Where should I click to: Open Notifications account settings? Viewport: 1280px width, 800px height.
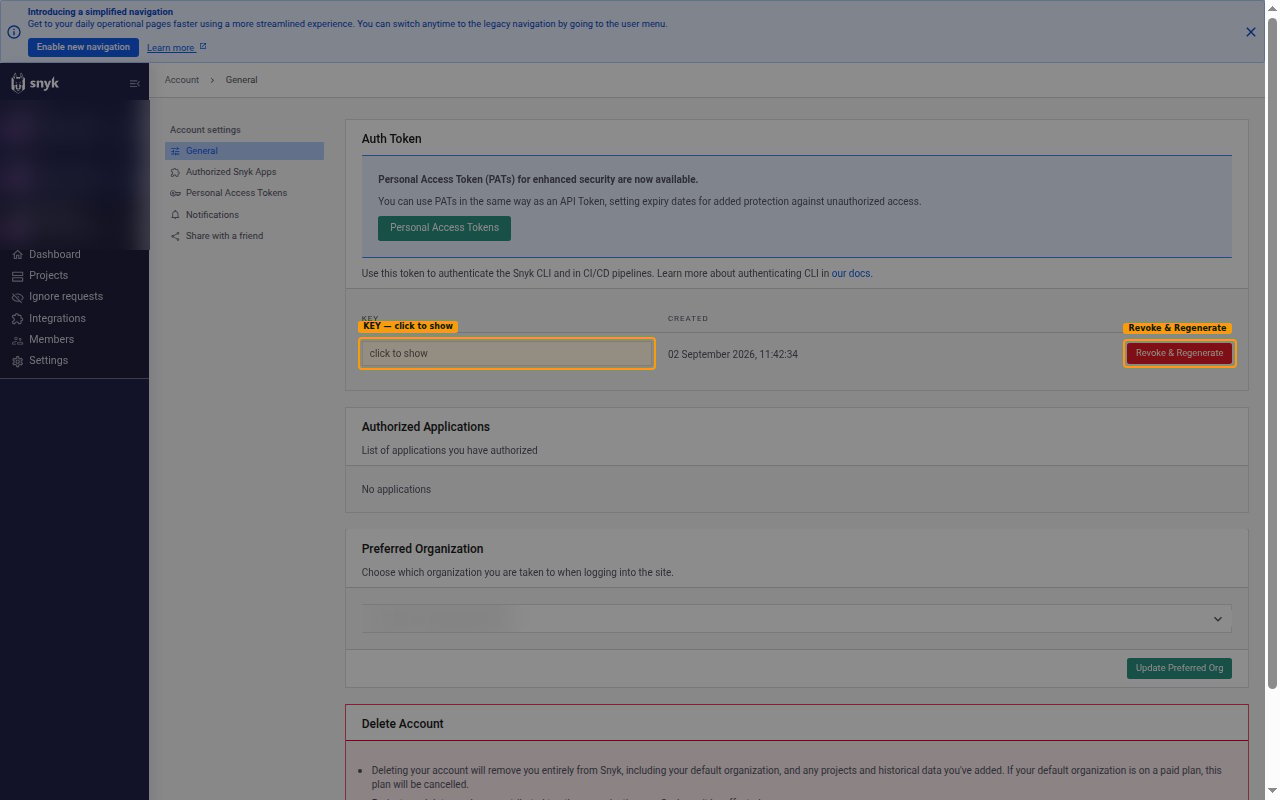point(212,215)
